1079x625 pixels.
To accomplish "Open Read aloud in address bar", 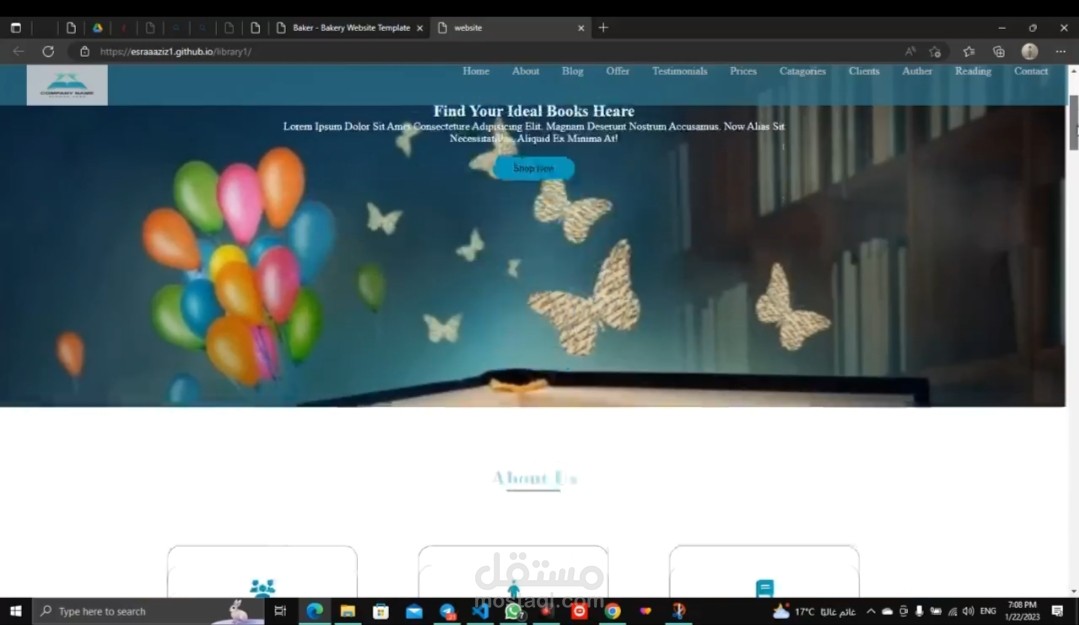I will [x=910, y=52].
